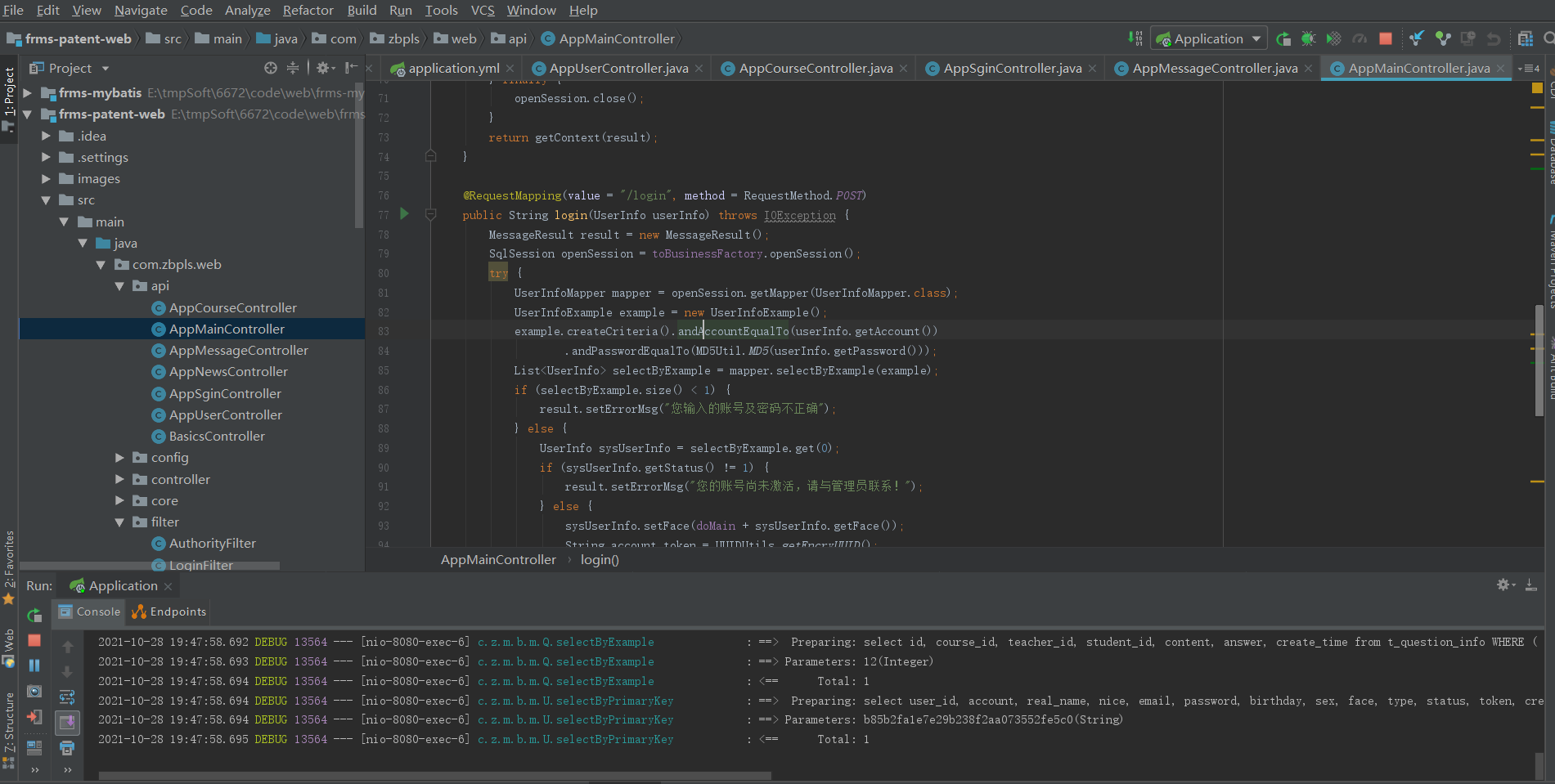Open the Refactor menu

click(308, 10)
